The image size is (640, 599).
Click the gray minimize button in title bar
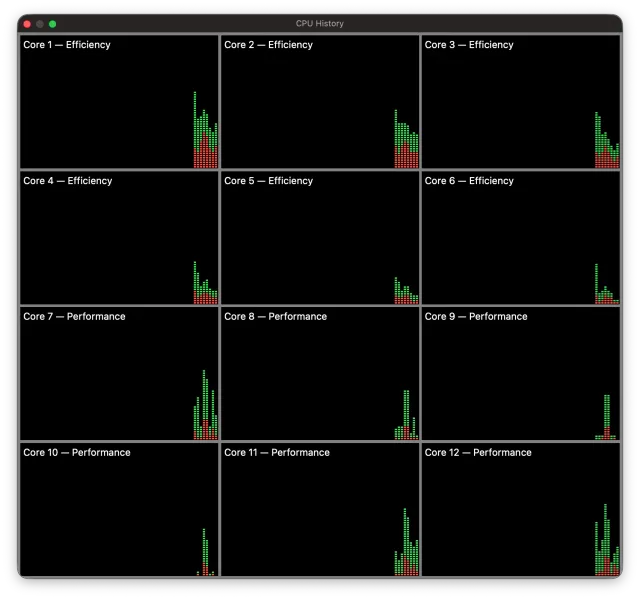coord(40,23)
